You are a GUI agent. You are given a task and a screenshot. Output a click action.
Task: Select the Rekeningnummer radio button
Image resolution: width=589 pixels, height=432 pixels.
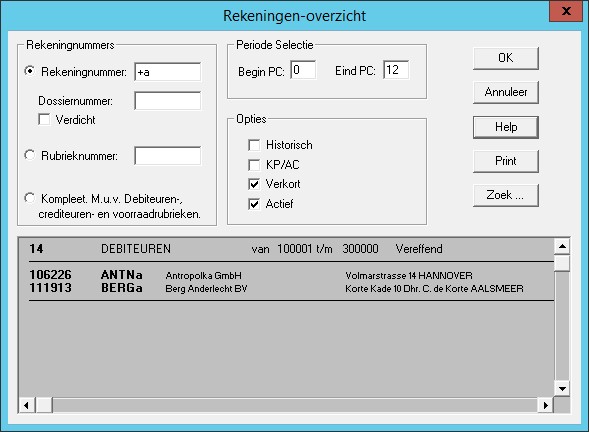coord(30,71)
